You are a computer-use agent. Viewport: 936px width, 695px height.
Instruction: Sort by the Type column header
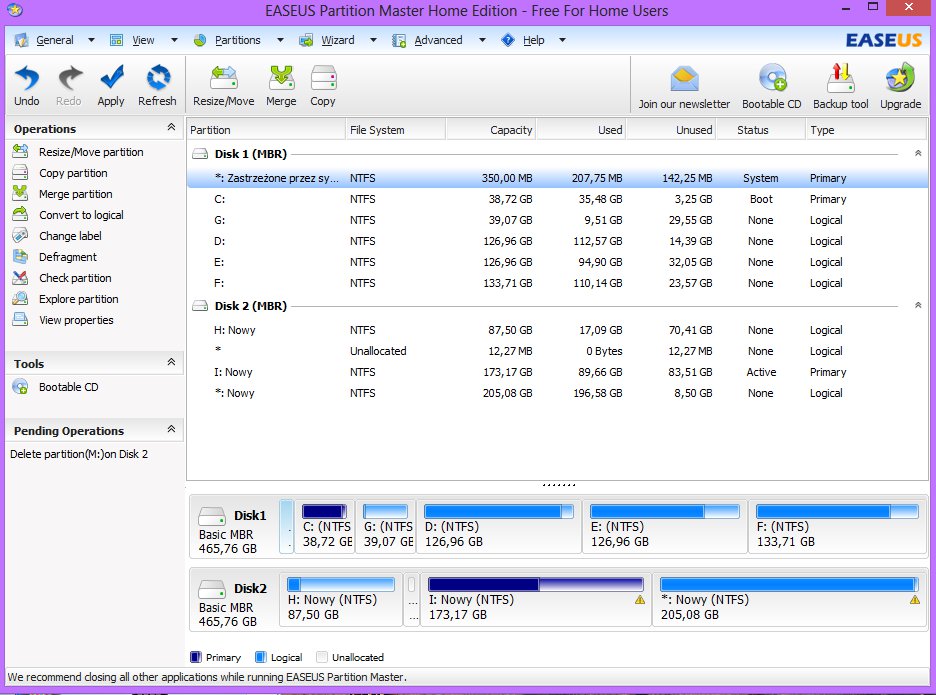coord(867,130)
